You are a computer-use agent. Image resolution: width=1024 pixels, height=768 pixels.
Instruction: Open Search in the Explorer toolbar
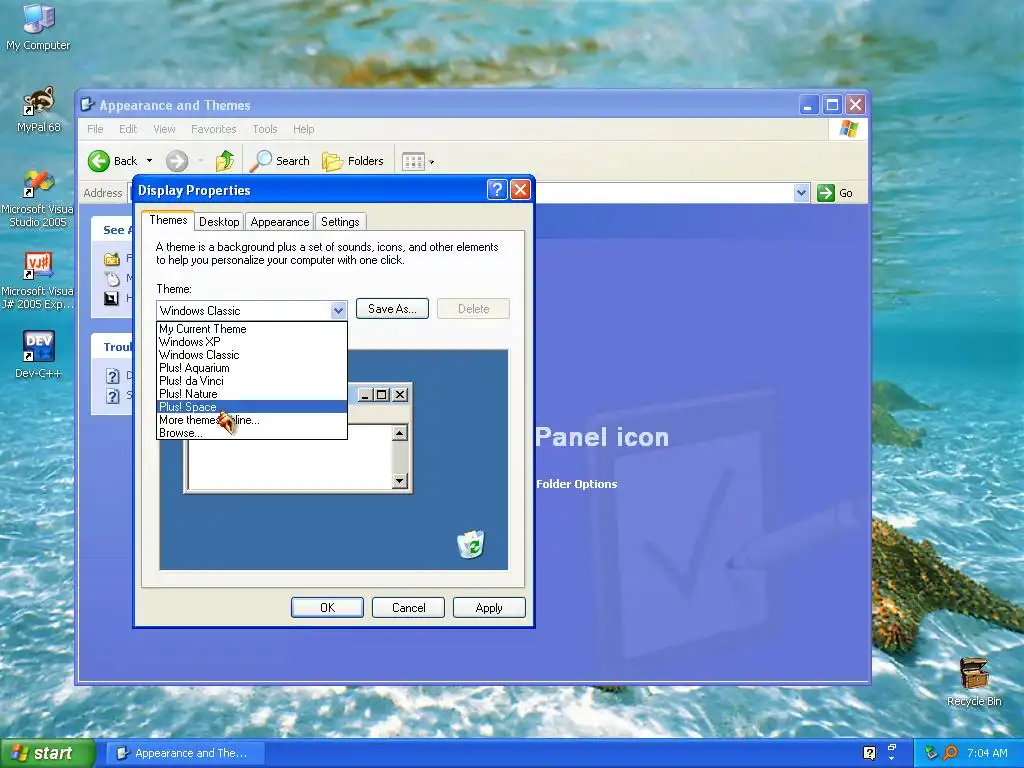[280, 161]
